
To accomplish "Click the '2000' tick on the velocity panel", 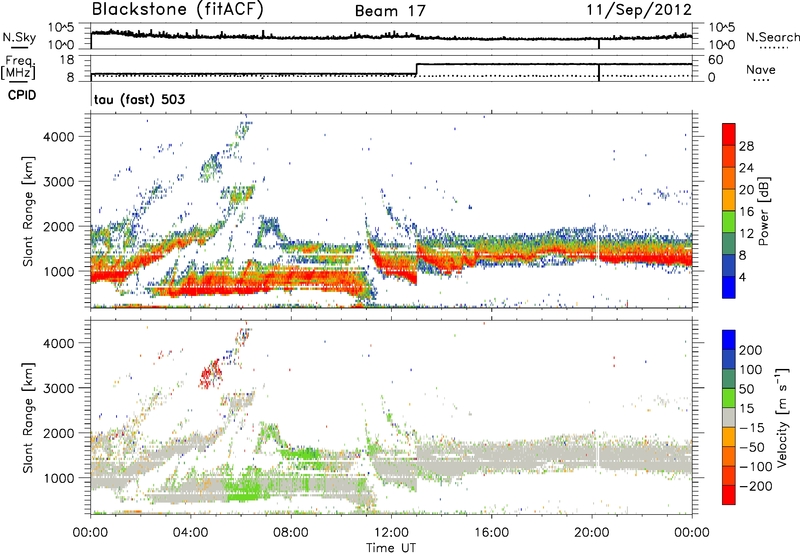I will pyautogui.click(x=59, y=433).
